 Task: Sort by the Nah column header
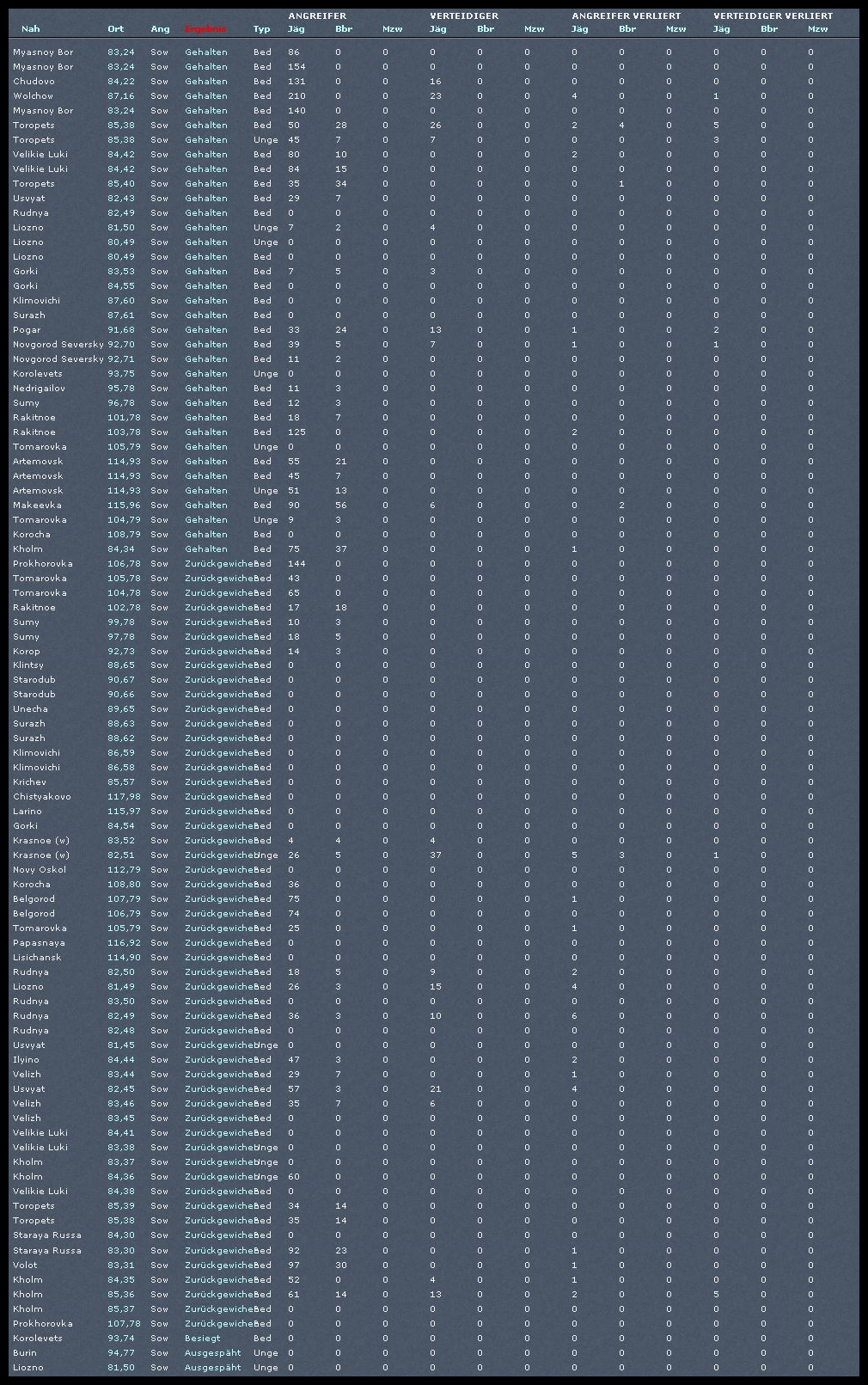coord(30,29)
